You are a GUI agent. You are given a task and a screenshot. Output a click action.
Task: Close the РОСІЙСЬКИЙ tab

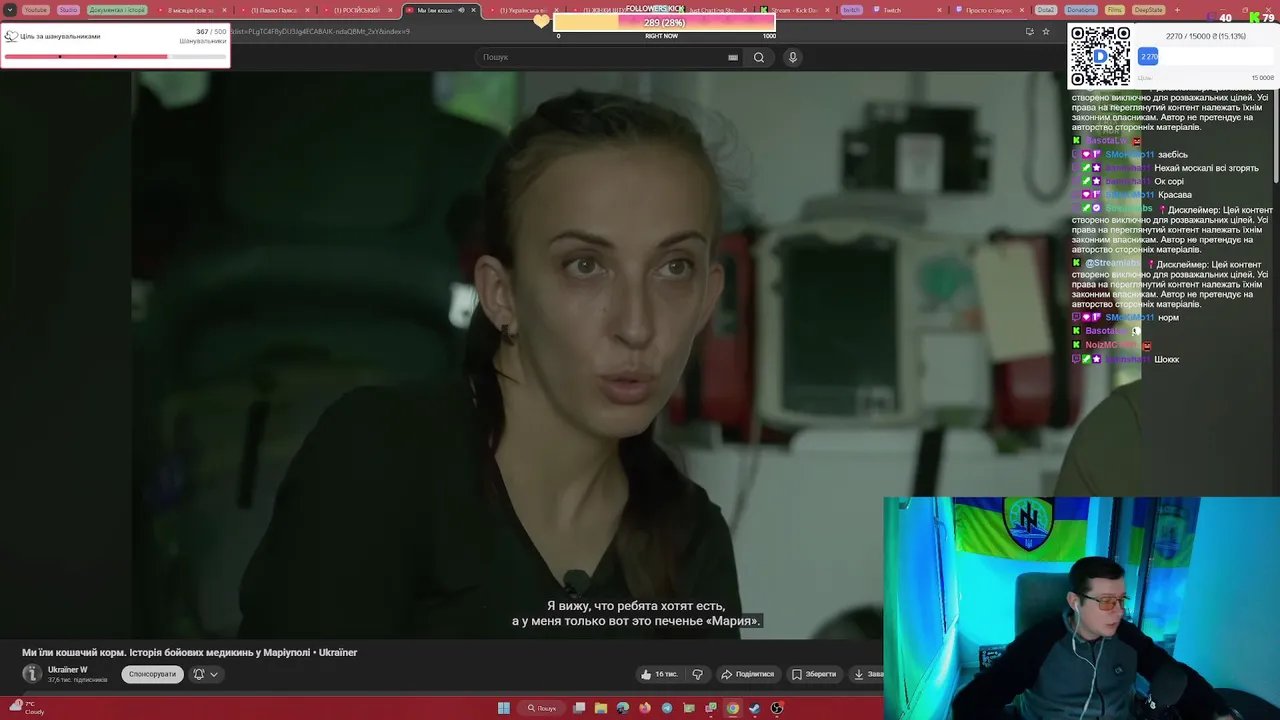390,10
